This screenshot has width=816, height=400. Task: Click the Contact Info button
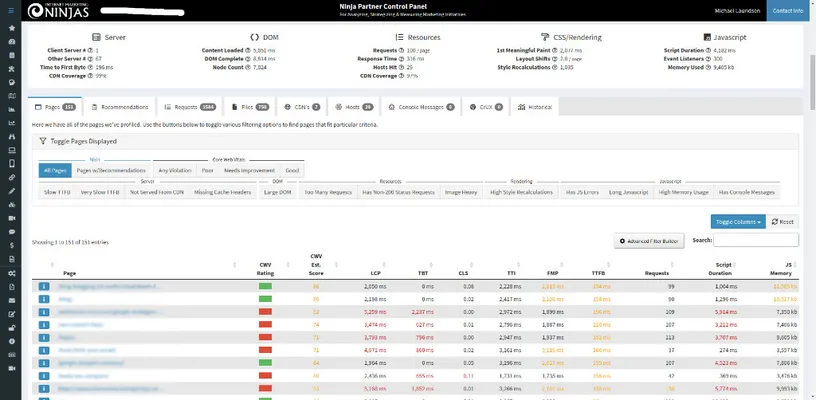pyautogui.click(x=790, y=11)
